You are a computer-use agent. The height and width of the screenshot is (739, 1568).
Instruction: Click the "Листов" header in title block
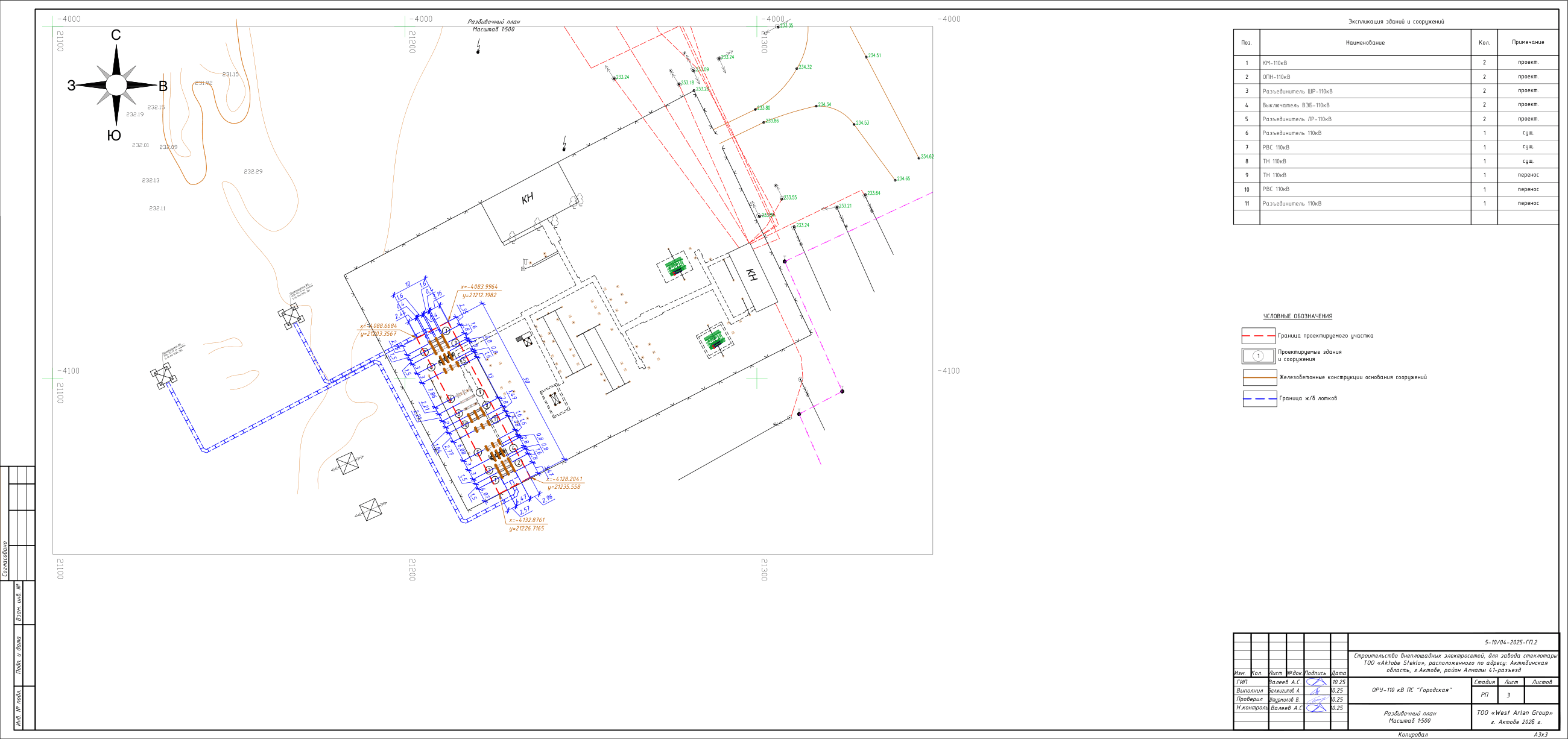1542,682
